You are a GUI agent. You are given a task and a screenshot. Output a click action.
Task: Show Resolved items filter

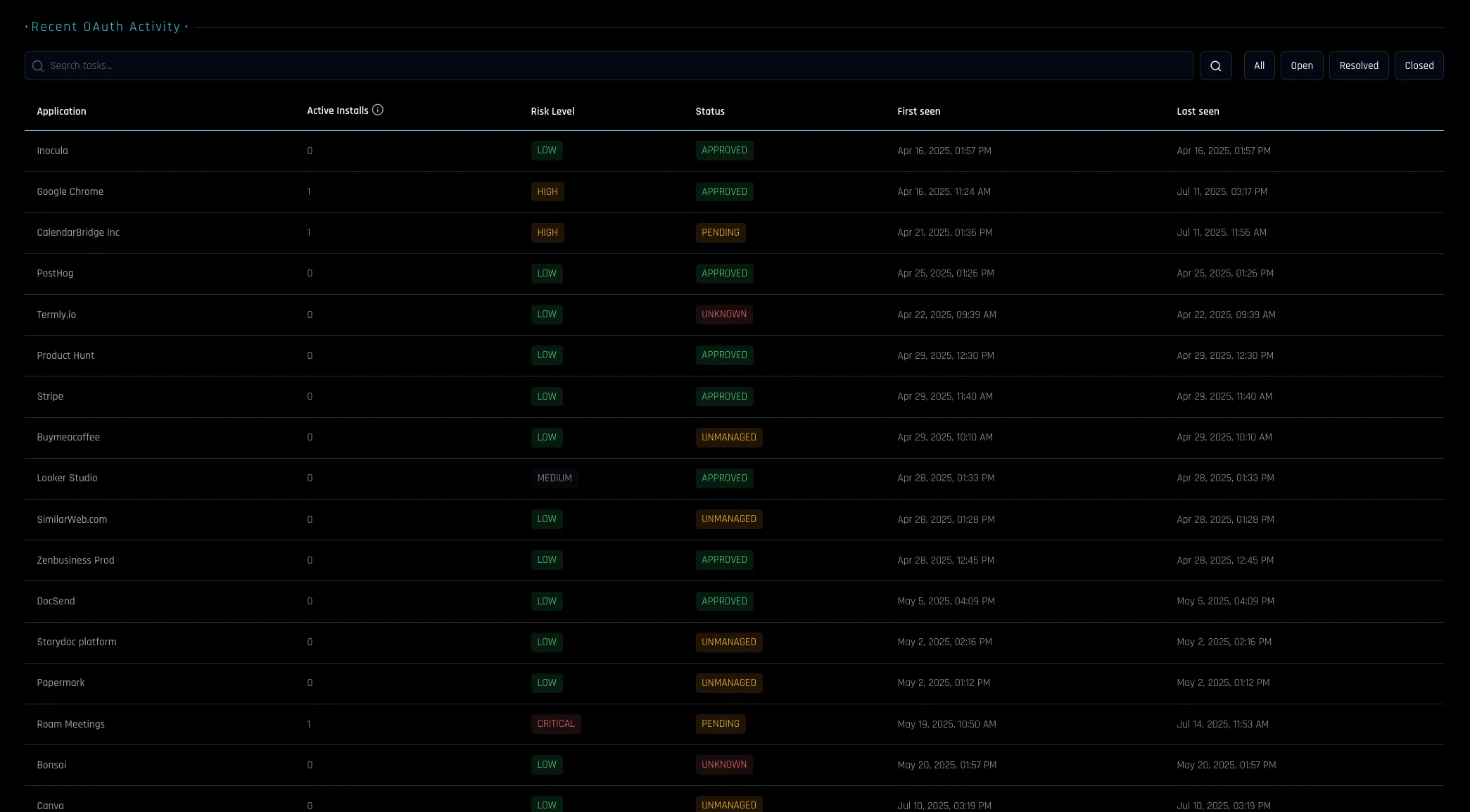[1358, 65]
